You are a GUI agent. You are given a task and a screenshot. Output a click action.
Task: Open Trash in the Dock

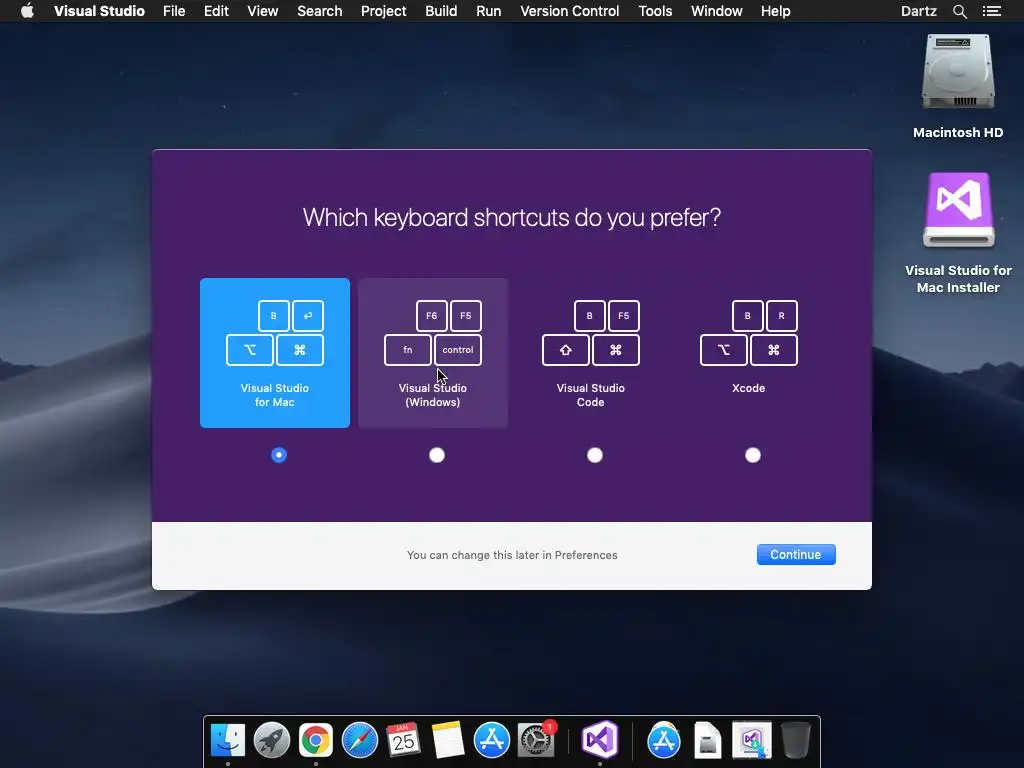click(795, 740)
